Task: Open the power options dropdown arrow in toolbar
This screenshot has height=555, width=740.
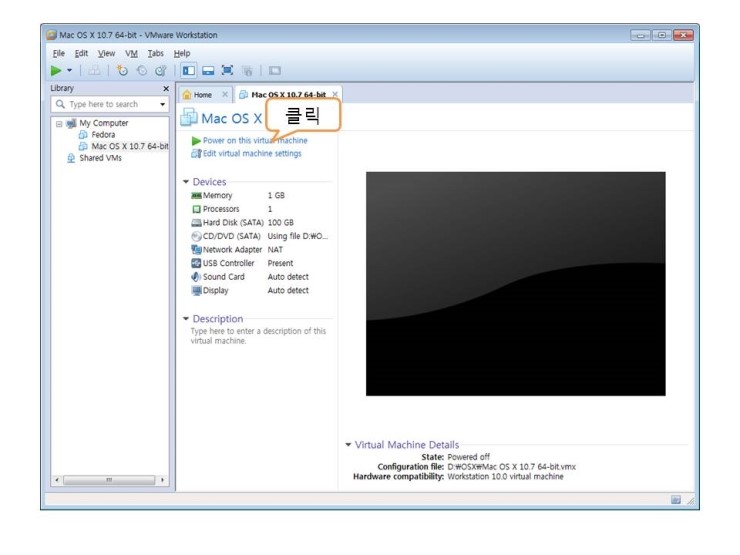Action: (x=70, y=71)
